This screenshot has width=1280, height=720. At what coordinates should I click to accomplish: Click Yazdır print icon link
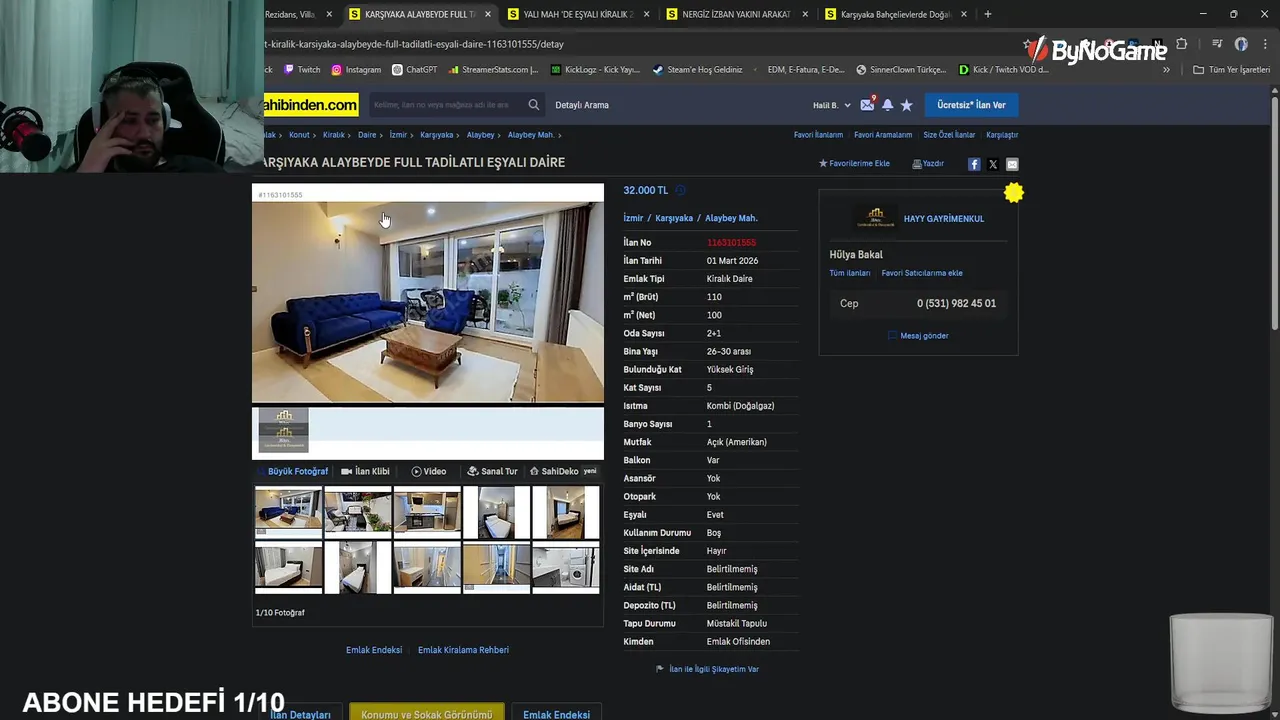click(928, 164)
